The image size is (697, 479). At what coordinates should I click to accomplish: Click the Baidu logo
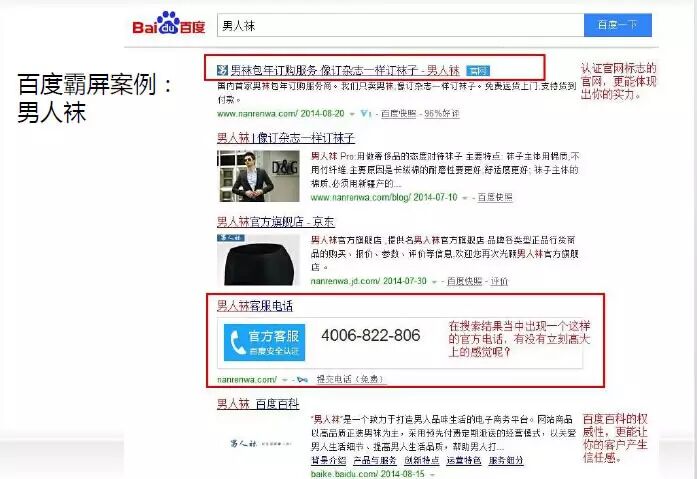click(169, 23)
